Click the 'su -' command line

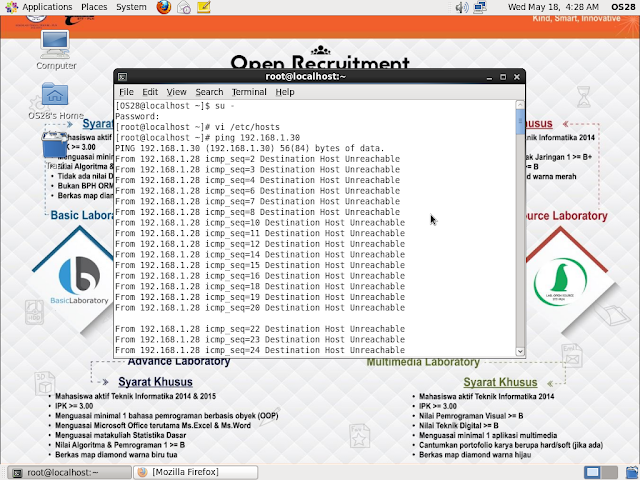pos(175,106)
